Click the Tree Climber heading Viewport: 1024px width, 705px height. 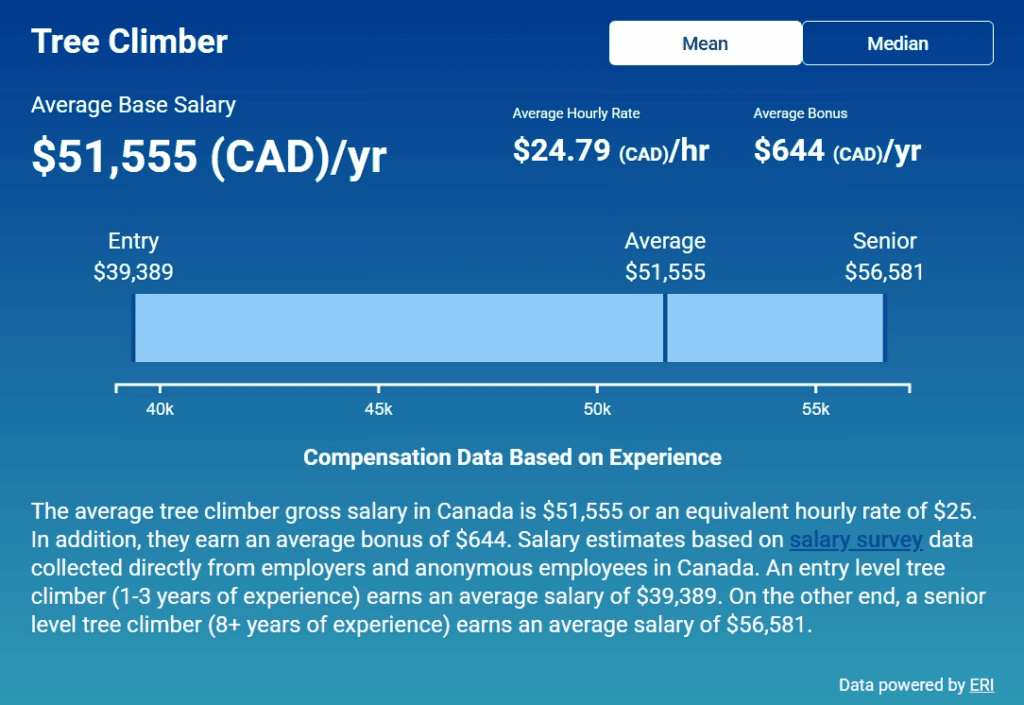coord(129,41)
